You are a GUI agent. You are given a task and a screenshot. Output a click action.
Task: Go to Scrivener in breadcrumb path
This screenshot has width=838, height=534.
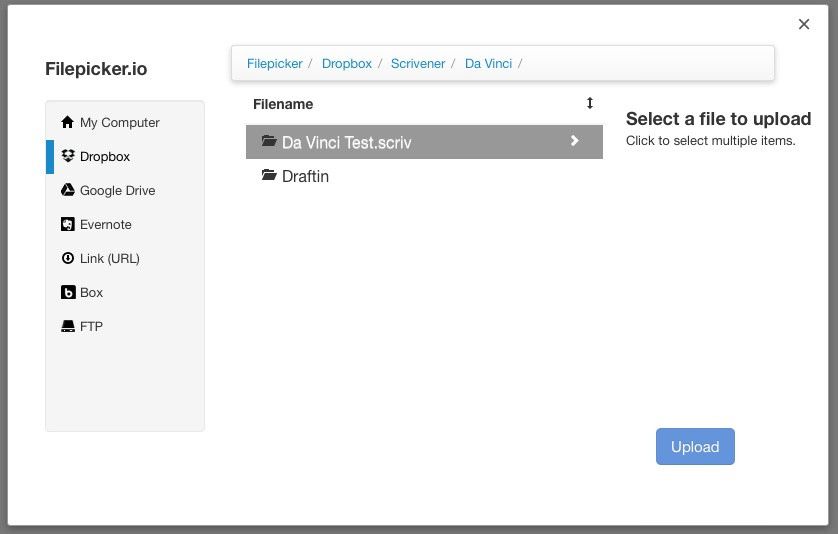[x=418, y=63]
